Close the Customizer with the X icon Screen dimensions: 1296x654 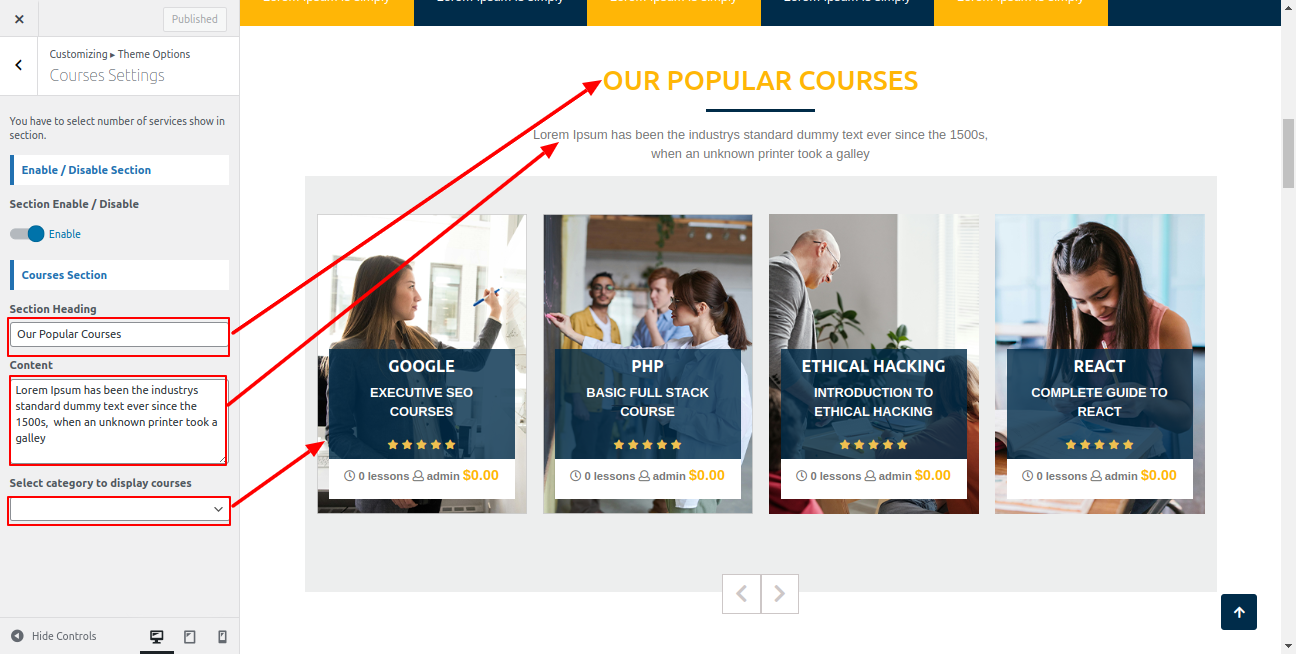point(19,18)
